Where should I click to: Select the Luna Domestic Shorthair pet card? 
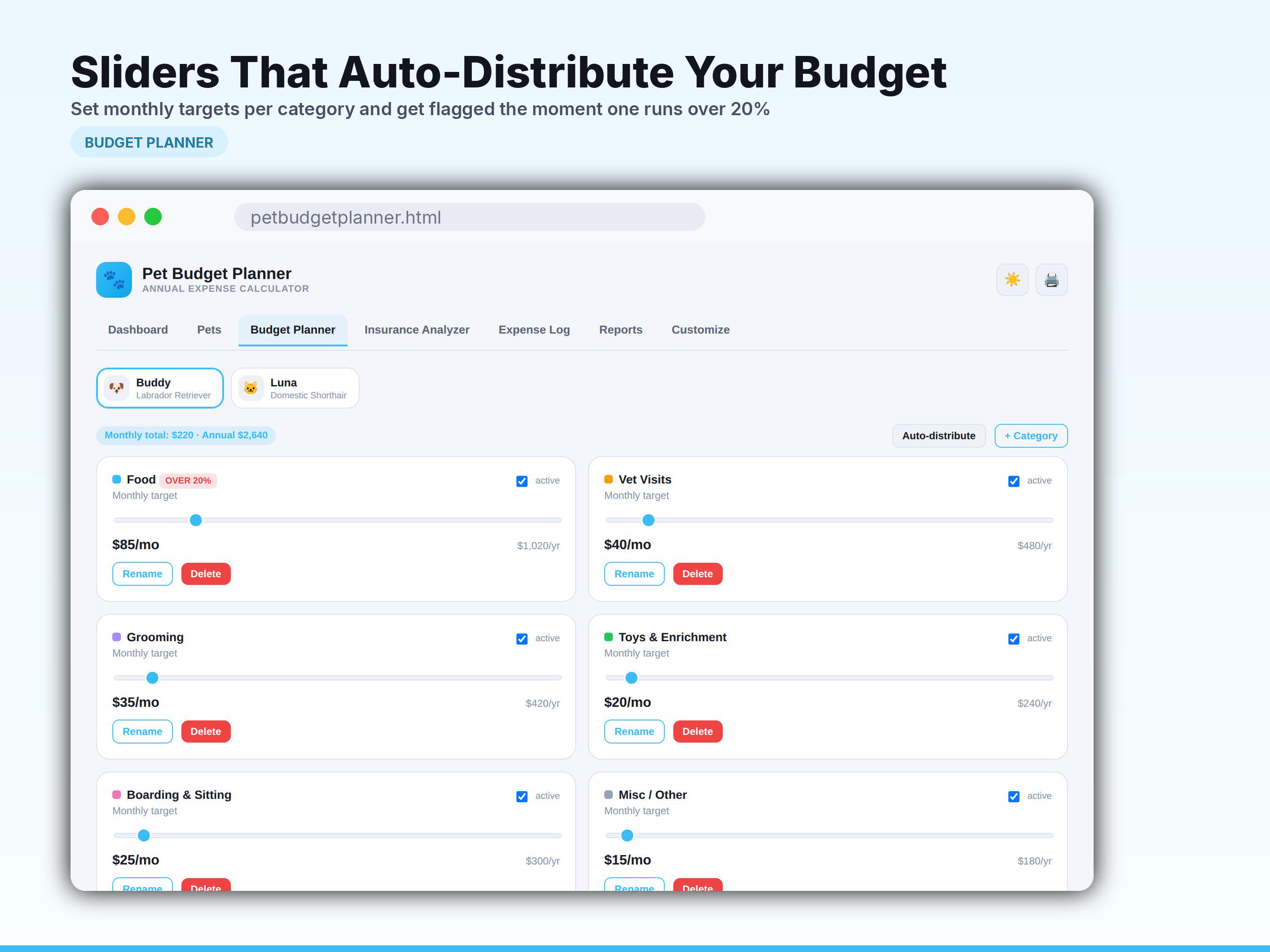[295, 388]
